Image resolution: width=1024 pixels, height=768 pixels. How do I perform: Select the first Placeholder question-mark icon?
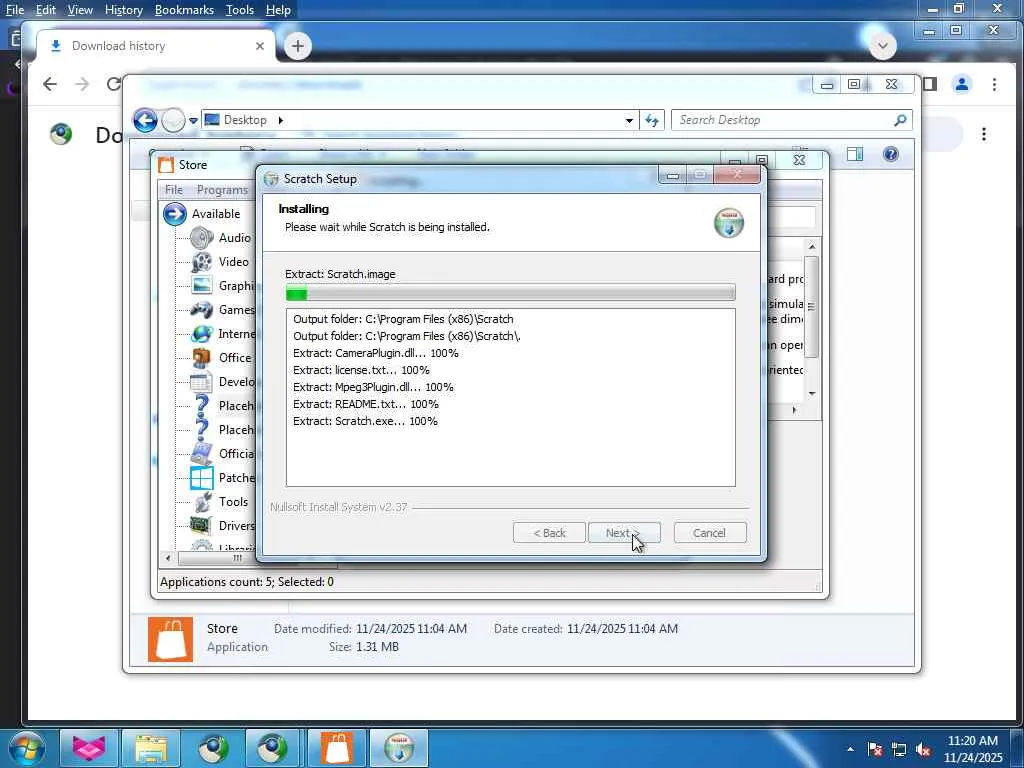[x=202, y=406]
